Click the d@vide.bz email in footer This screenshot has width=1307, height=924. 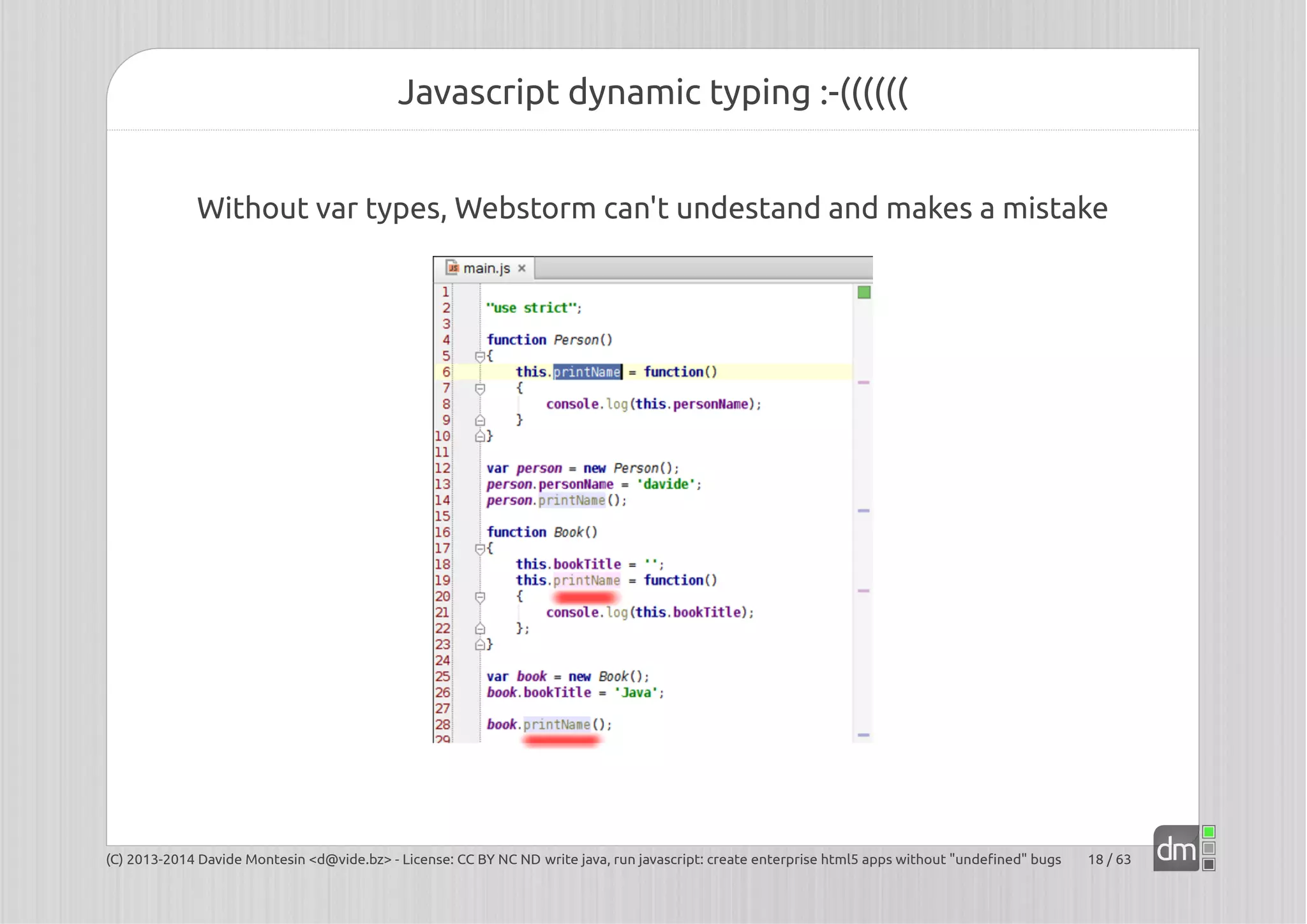[350, 860]
